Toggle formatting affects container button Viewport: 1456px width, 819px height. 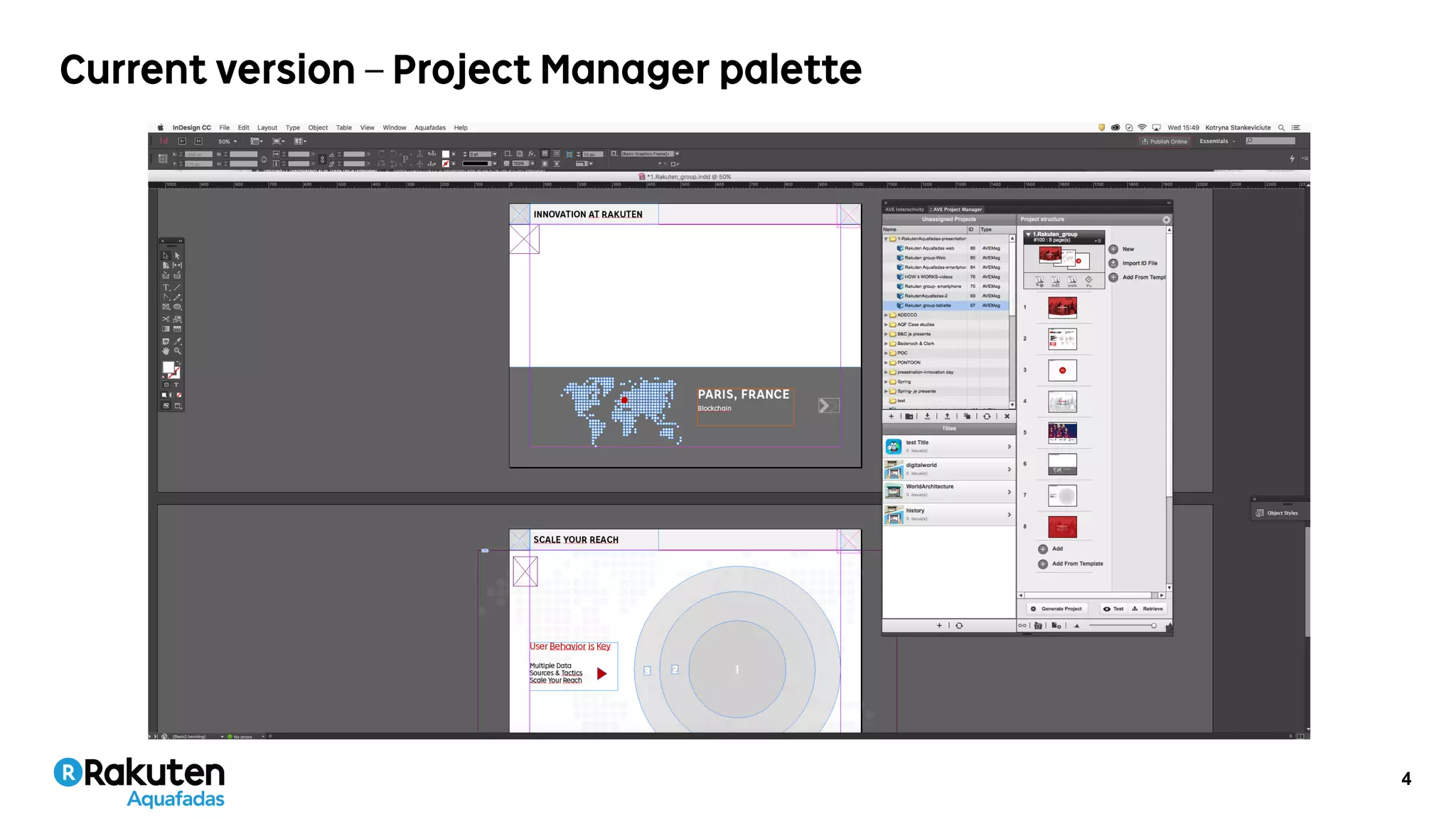[166, 385]
